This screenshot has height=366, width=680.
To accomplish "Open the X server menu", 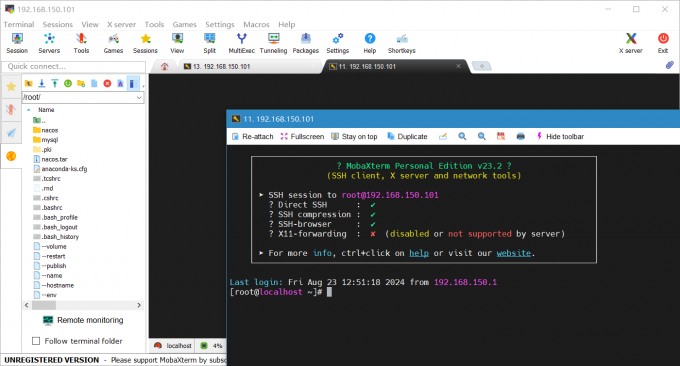I will coord(121,24).
